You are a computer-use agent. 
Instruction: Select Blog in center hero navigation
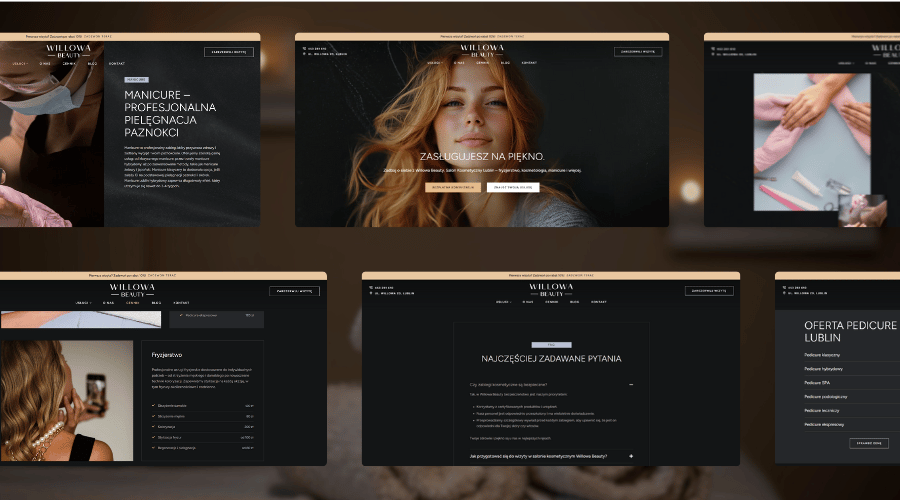click(x=505, y=62)
